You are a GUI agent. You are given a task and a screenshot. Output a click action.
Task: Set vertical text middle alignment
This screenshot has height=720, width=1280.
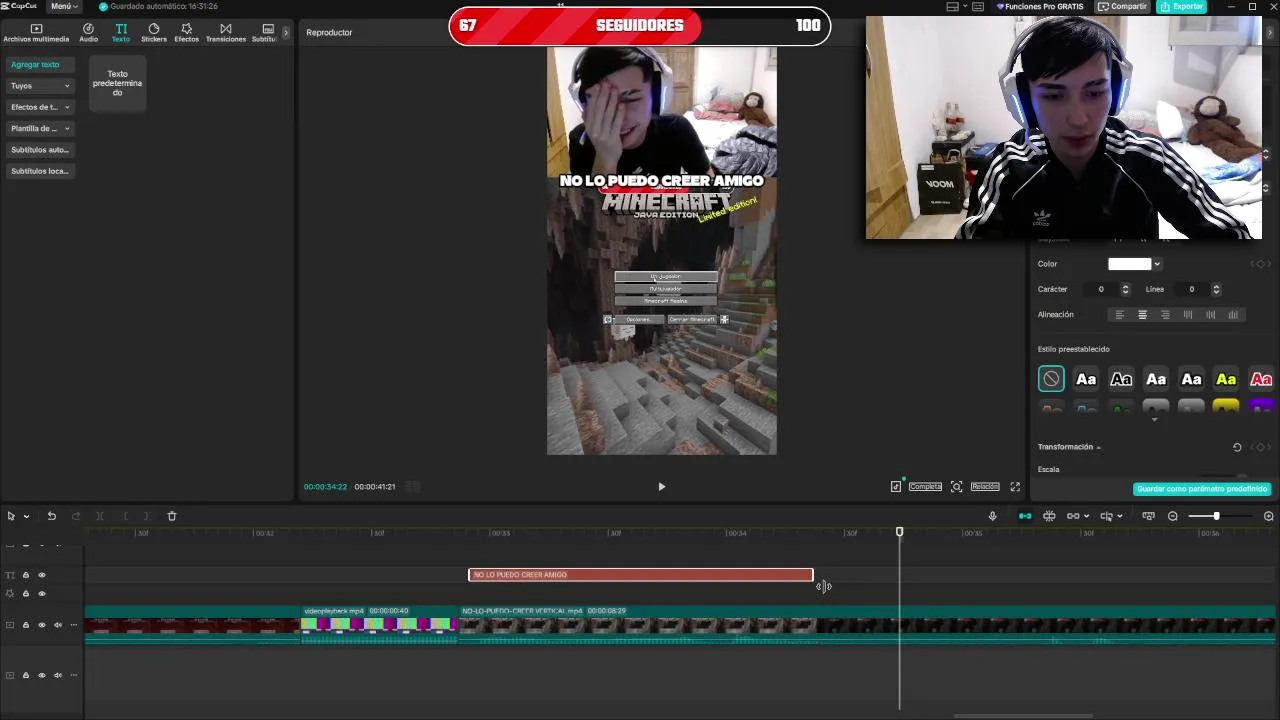(x=1211, y=315)
